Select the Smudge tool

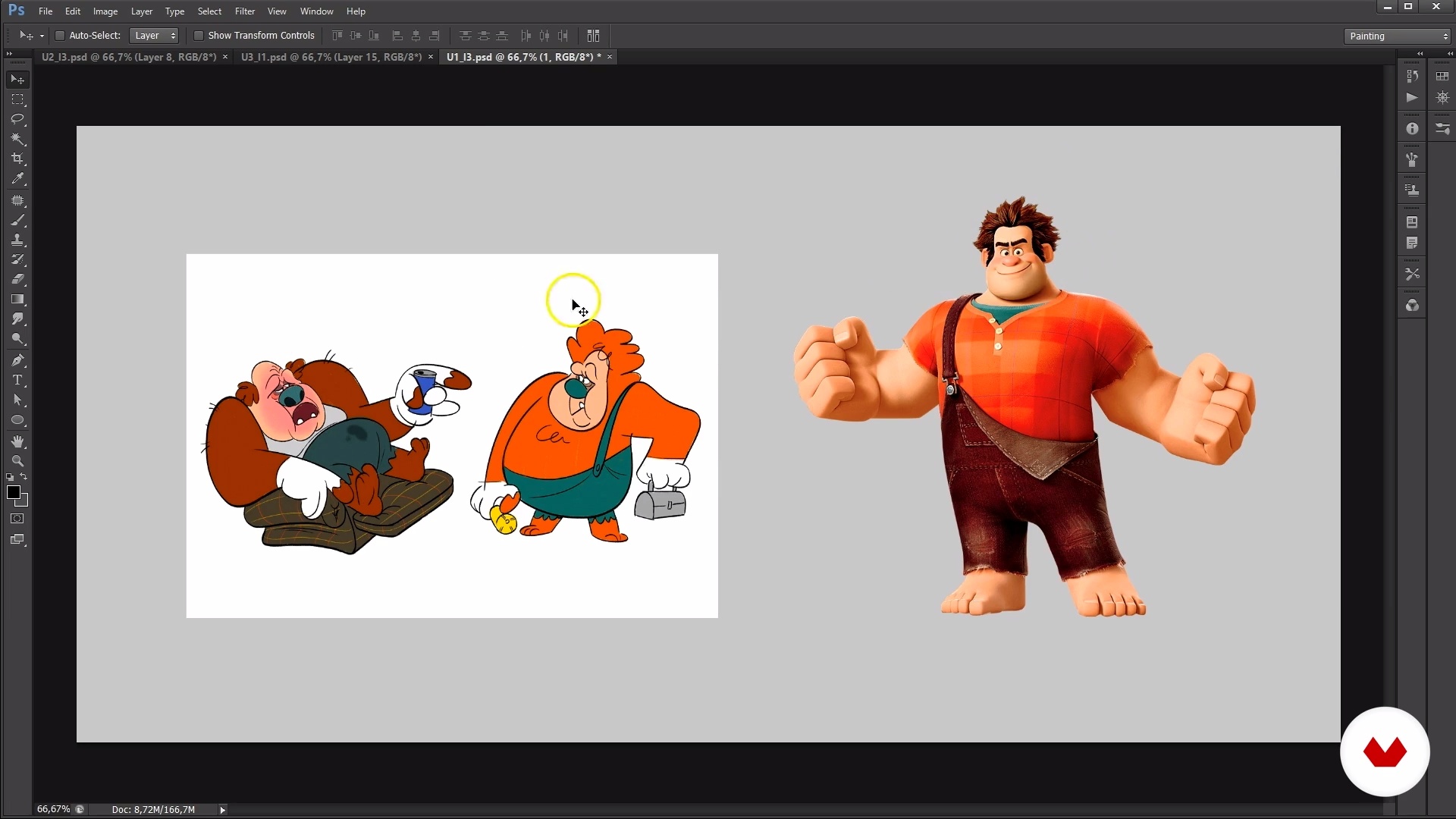click(x=17, y=319)
